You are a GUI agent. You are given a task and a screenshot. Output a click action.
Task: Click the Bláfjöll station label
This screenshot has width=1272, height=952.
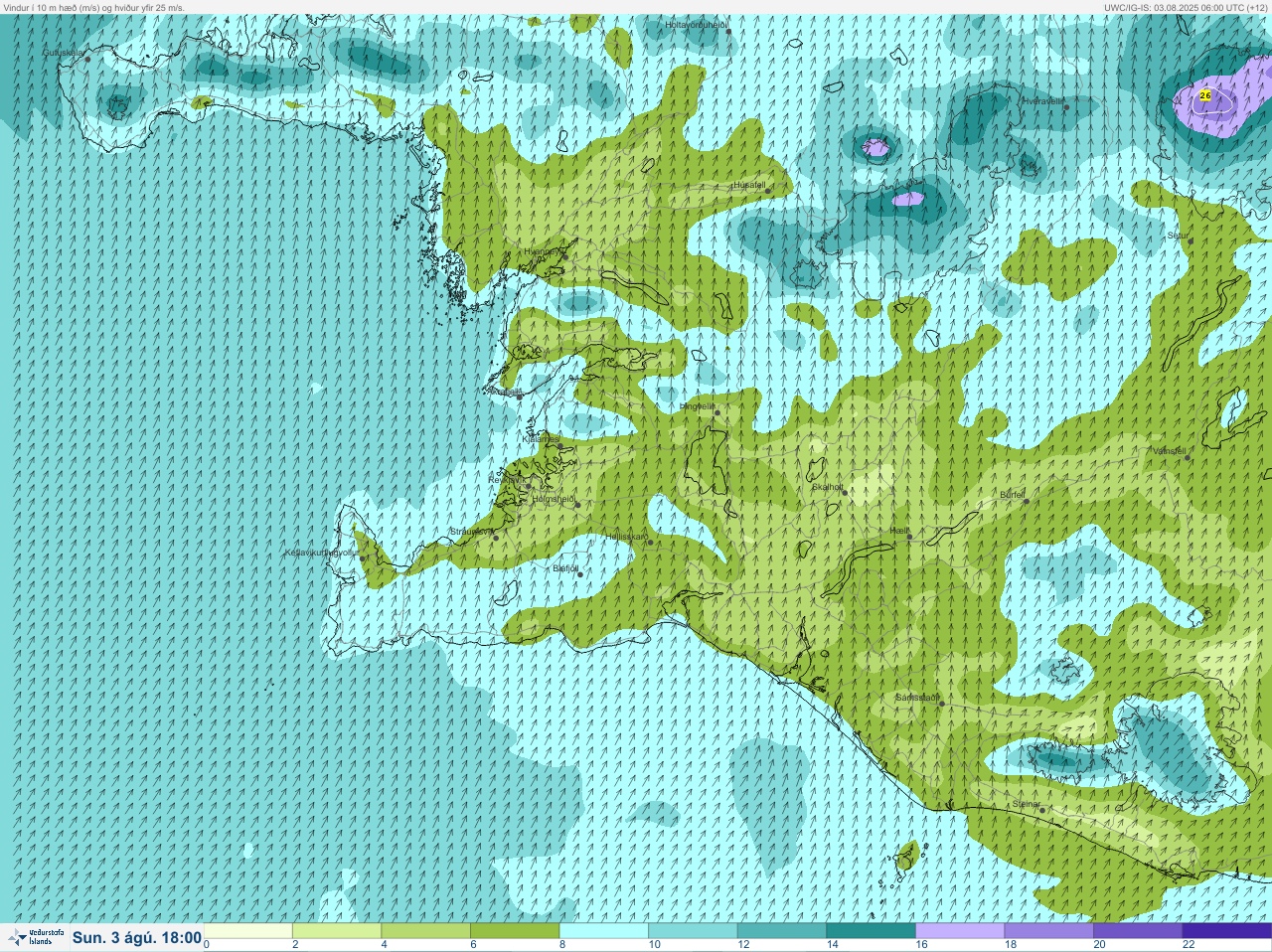pyautogui.click(x=564, y=568)
